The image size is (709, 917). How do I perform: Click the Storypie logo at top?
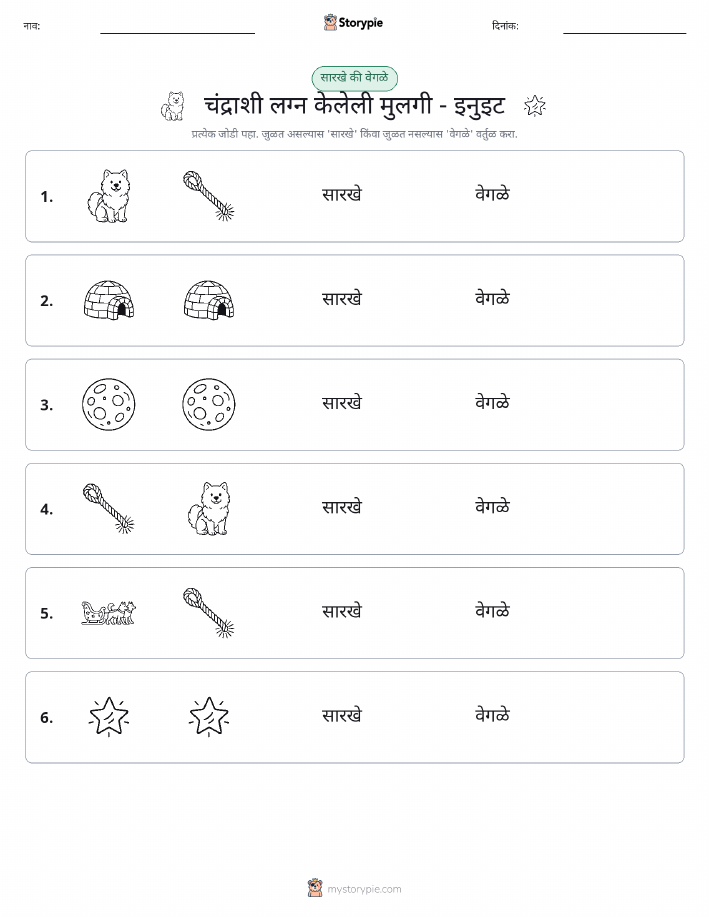pos(353,23)
